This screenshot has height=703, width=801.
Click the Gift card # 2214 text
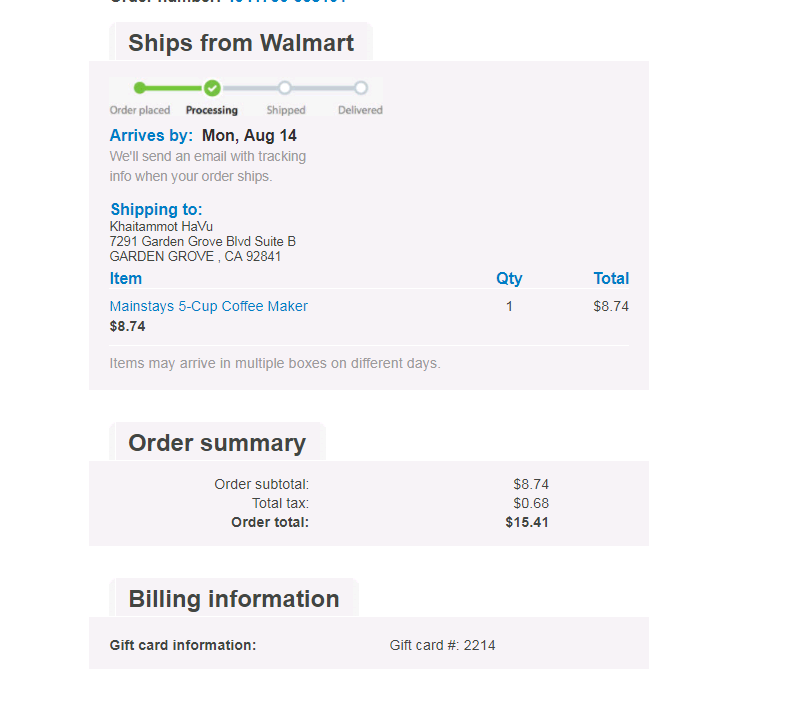[x=442, y=645]
